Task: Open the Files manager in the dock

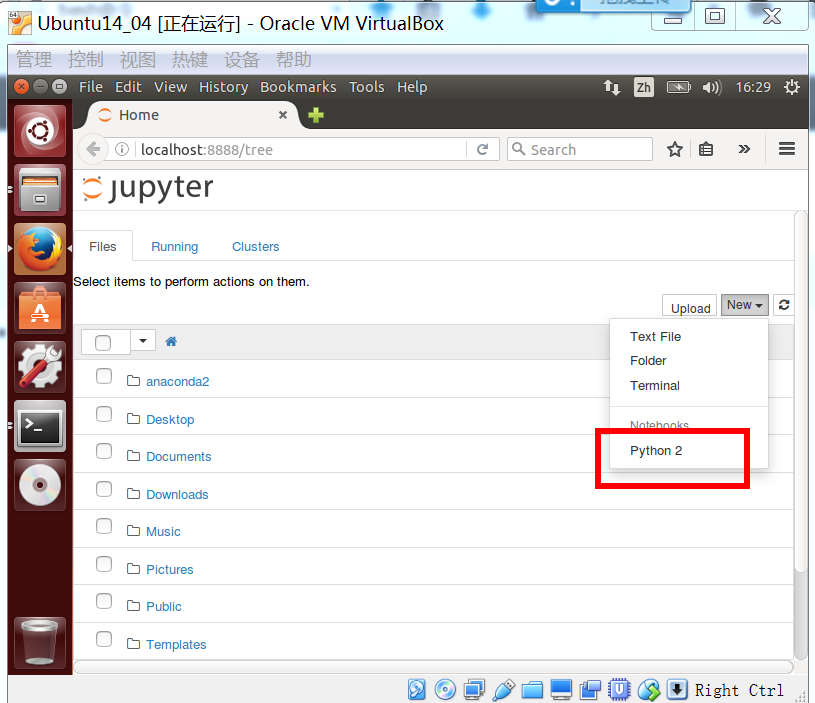Action: pyautogui.click(x=40, y=190)
